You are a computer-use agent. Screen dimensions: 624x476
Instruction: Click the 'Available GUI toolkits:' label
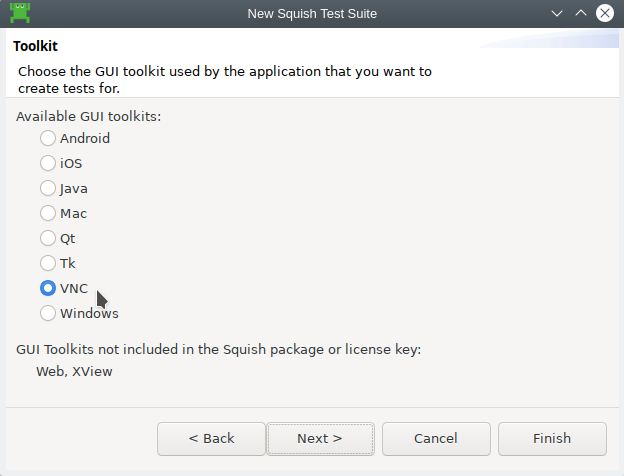(88, 116)
